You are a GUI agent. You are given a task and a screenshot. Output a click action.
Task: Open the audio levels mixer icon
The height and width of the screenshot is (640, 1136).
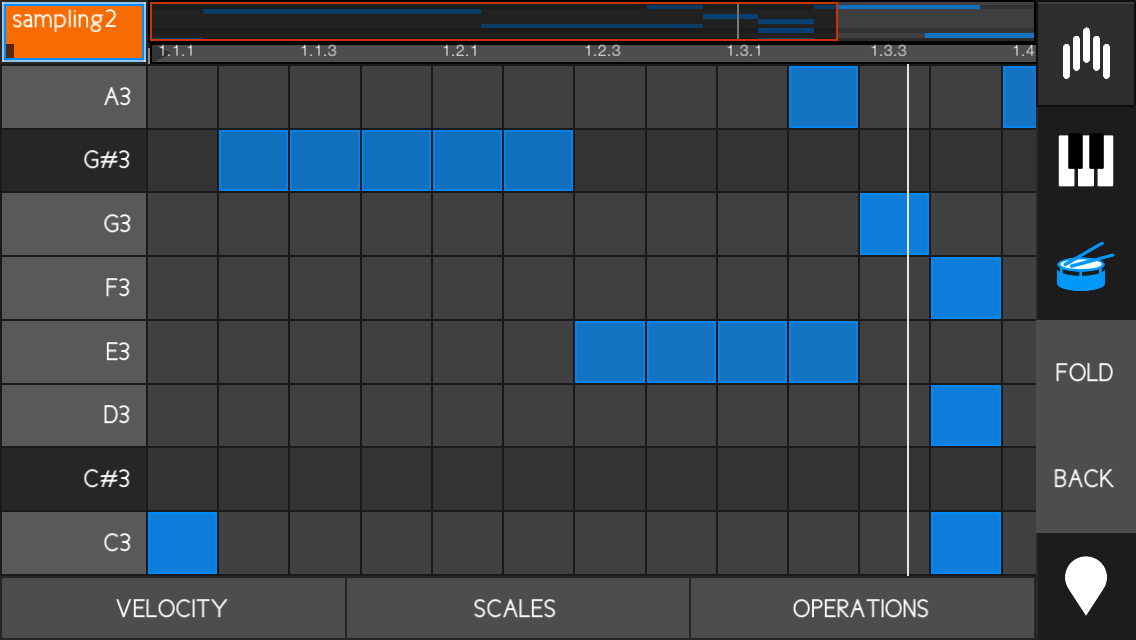[1085, 53]
